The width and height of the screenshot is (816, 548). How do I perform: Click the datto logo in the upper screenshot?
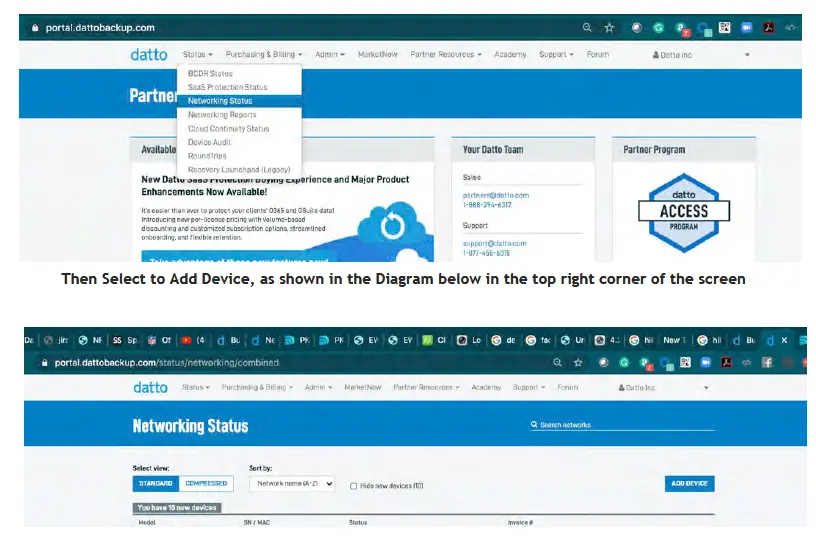click(x=149, y=55)
